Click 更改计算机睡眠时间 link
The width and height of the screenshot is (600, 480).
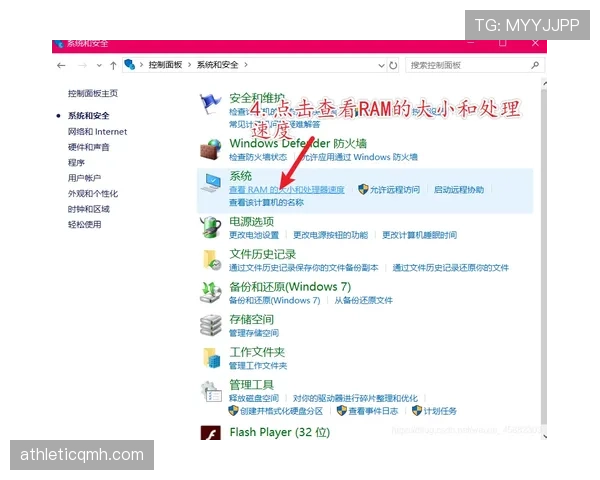pos(419,235)
